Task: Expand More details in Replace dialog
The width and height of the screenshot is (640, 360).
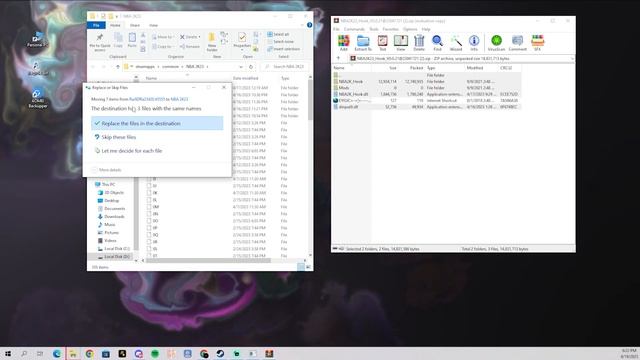Action: click(x=107, y=170)
